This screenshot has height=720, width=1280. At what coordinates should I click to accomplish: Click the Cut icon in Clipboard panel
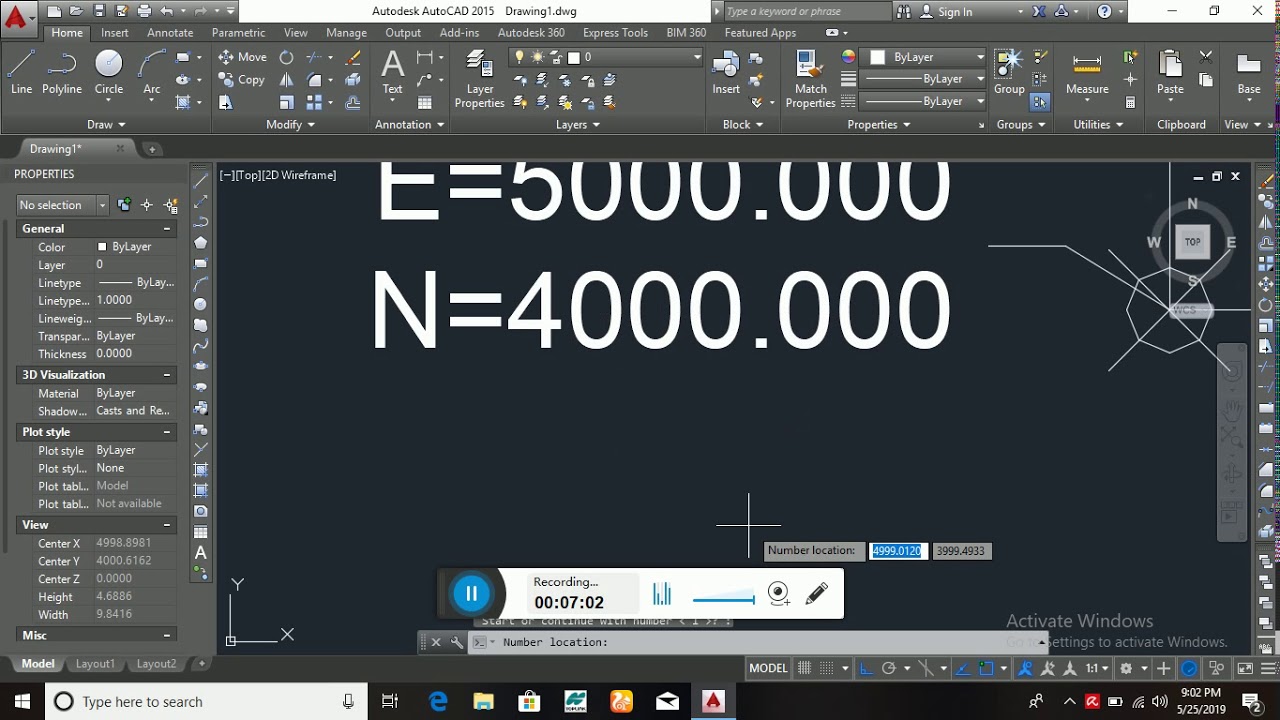point(1206,57)
